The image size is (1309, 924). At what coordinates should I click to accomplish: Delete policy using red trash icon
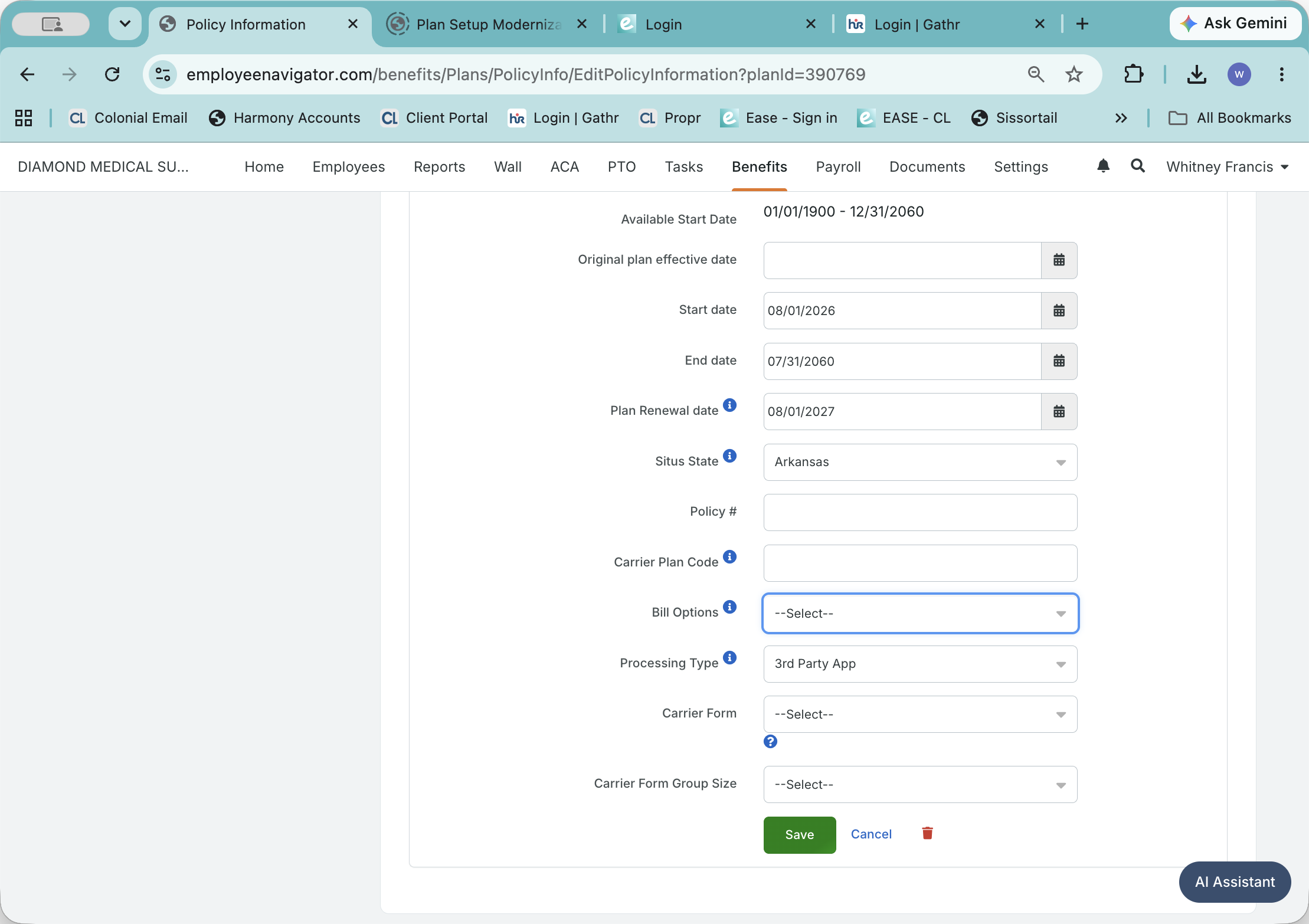(927, 833)
